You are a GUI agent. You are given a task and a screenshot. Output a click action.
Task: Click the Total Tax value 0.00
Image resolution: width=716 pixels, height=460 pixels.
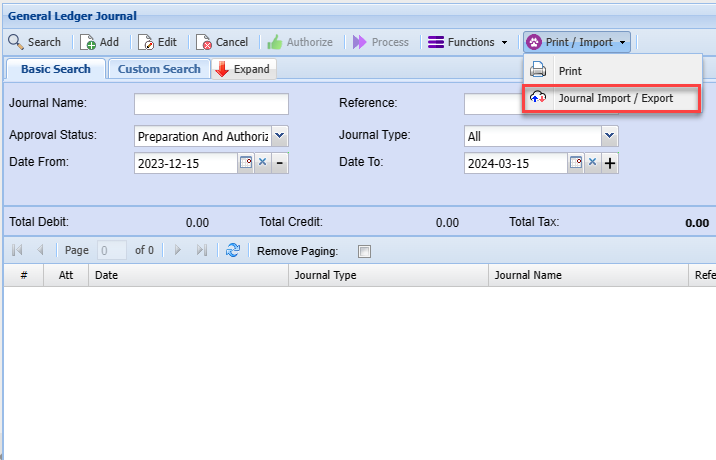click(x=697, y=223)
